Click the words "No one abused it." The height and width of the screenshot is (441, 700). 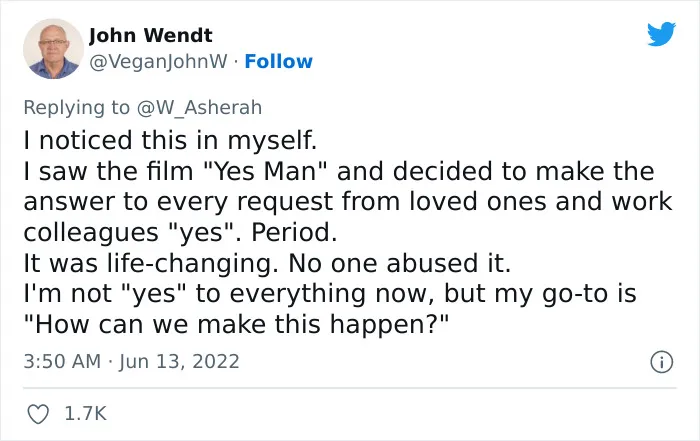(400, 263)
